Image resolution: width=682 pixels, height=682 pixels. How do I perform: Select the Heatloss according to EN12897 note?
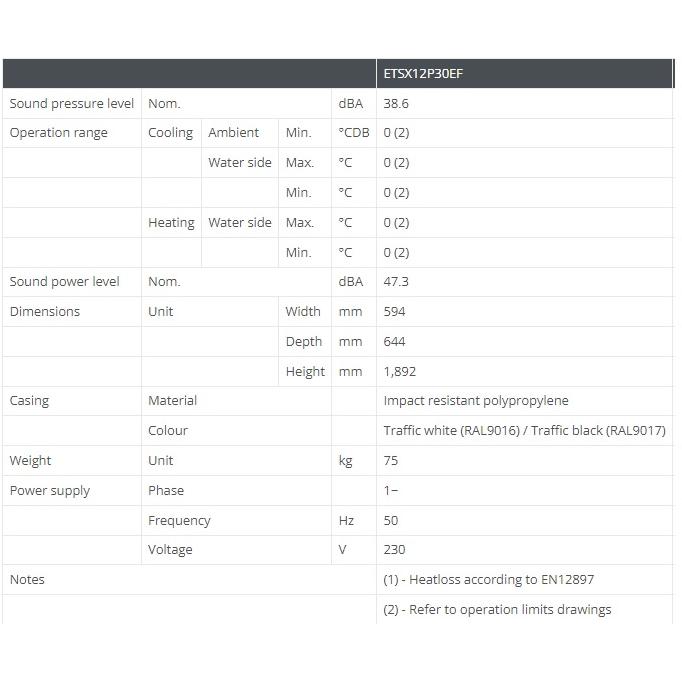point(488,580)
